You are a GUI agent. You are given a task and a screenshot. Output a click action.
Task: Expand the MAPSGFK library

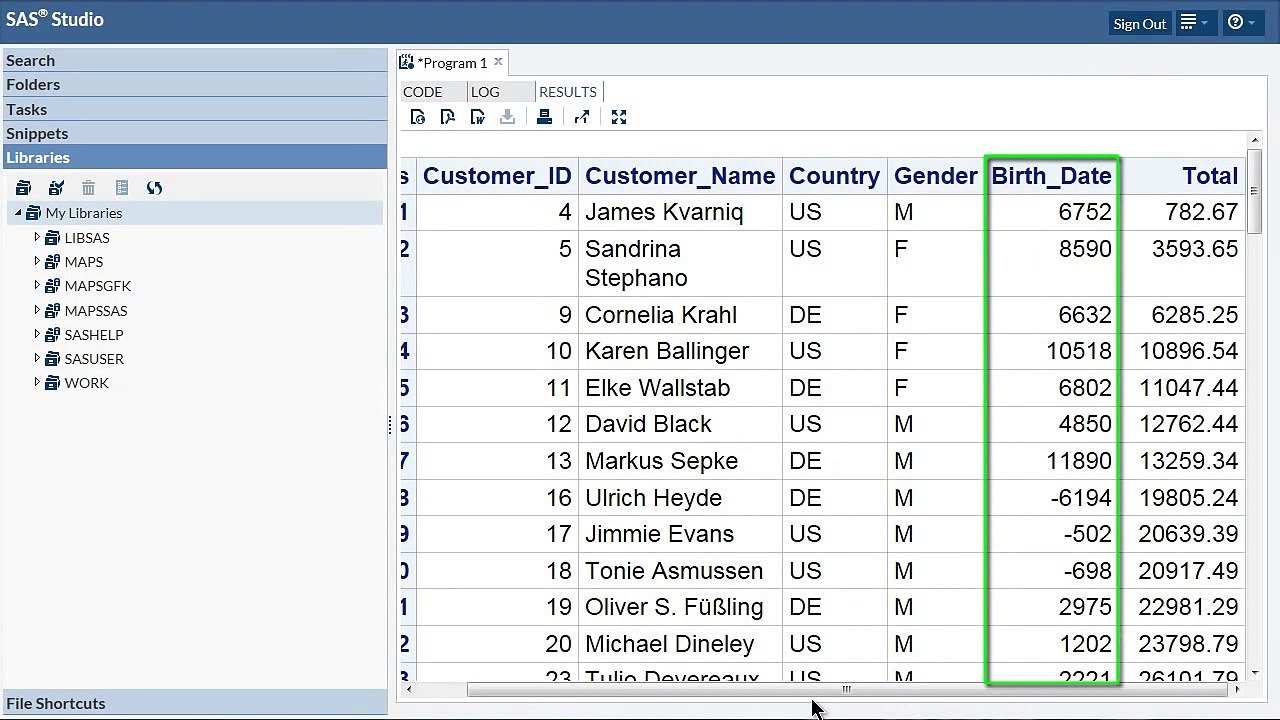pyautogui.click(x=37, y=286)
